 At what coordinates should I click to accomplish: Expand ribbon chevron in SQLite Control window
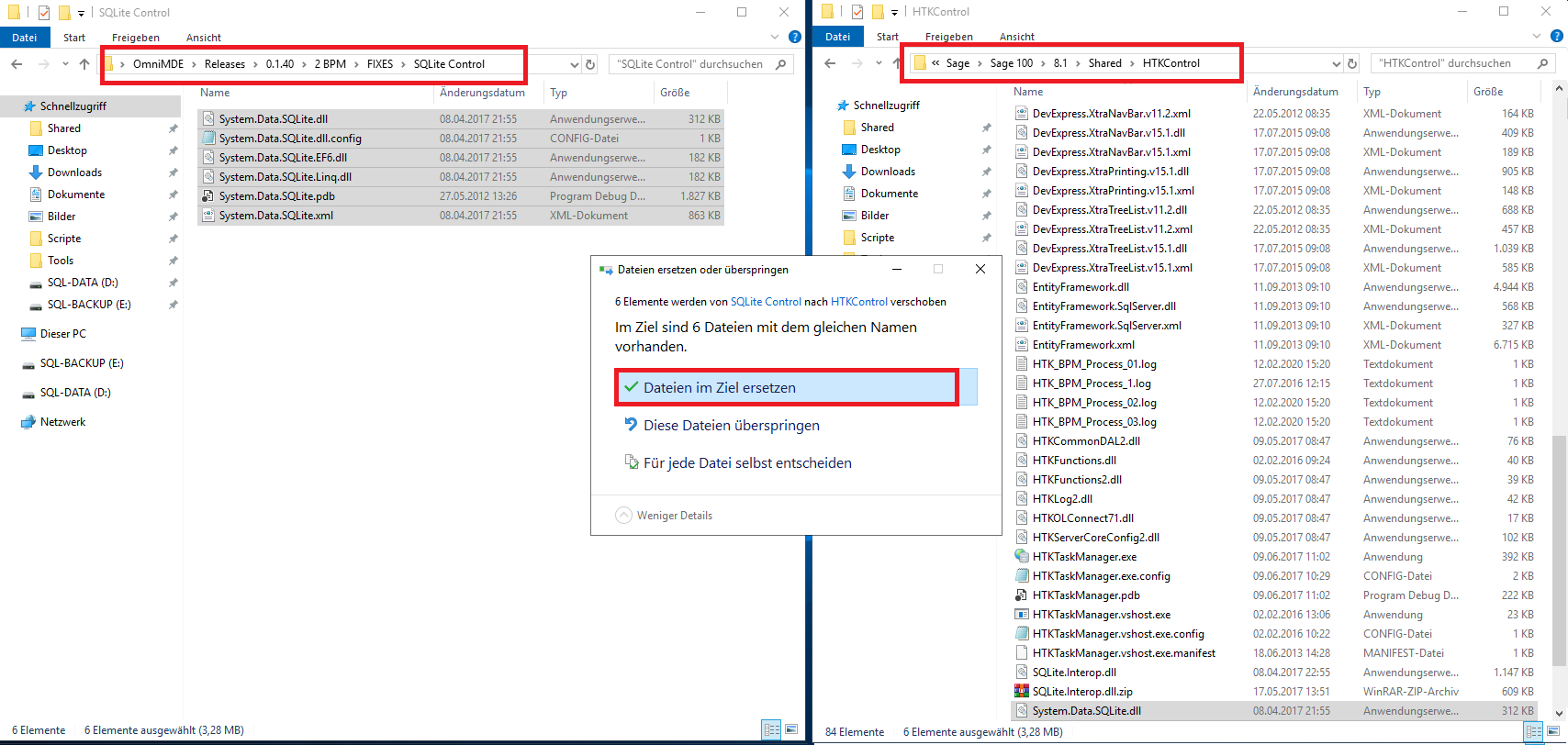775,38
